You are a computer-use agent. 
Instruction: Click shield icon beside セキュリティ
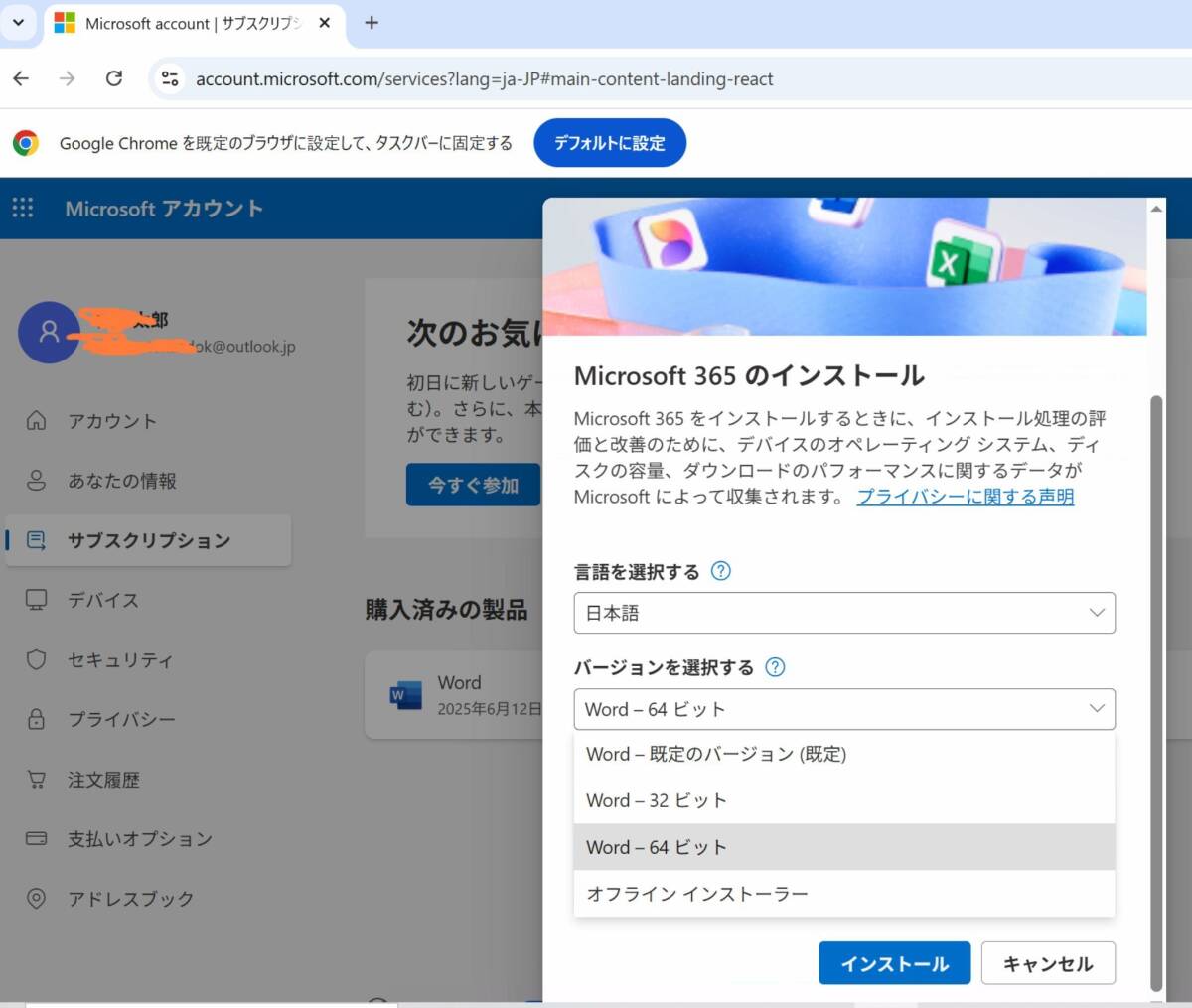[36, 659]
